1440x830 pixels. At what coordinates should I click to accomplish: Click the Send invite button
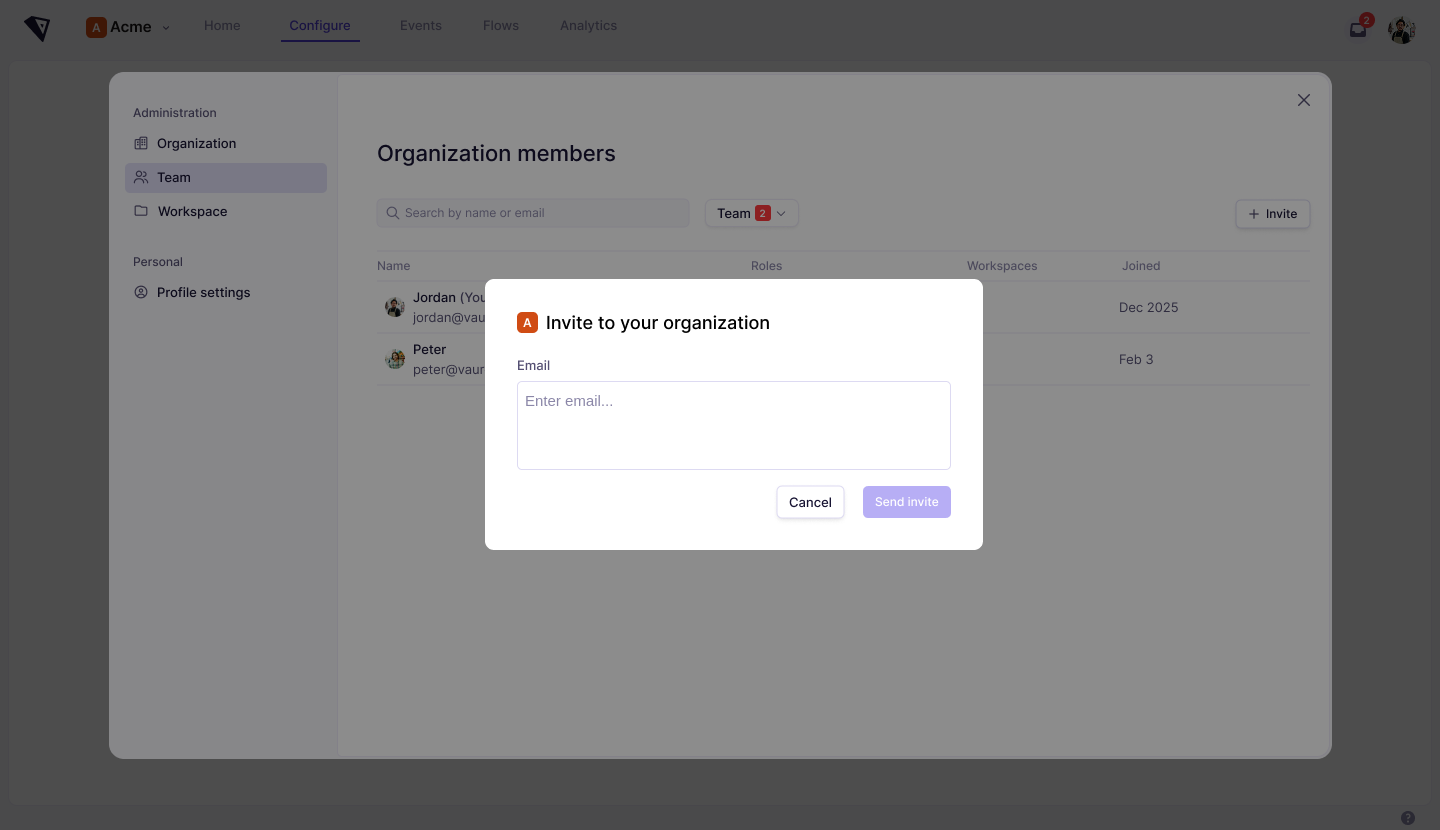click(907, 502)
